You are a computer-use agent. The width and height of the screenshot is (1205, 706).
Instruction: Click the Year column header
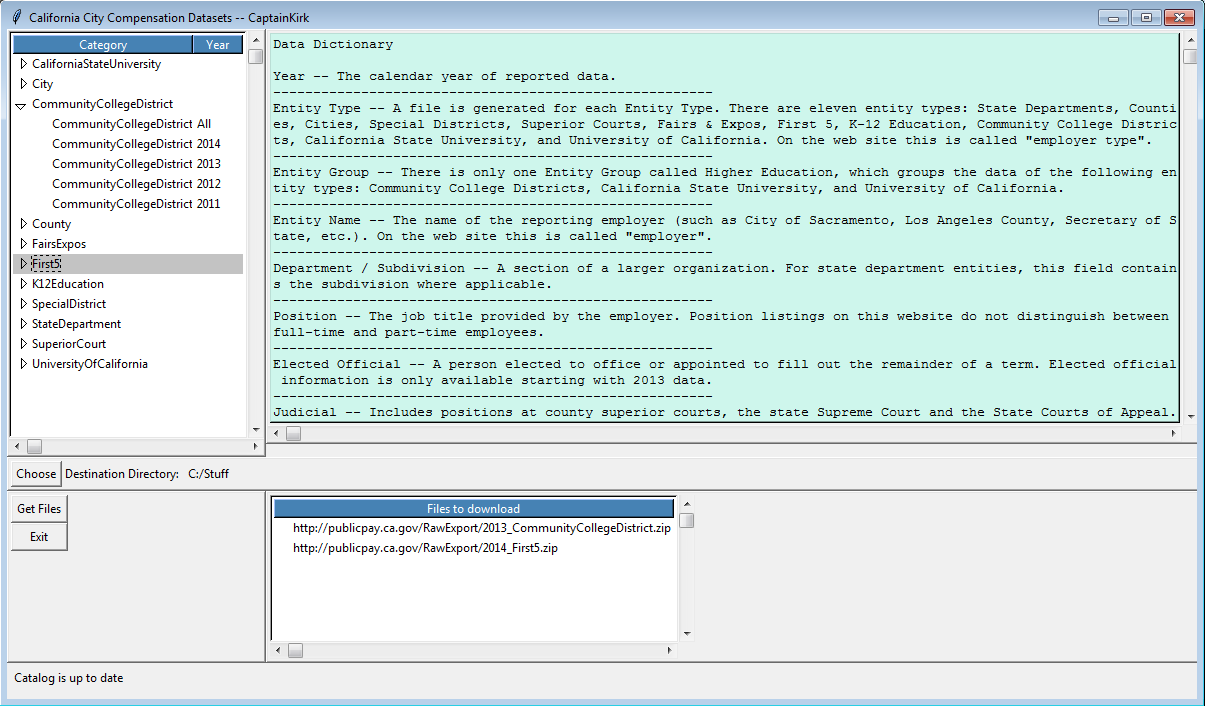(218, 45)
